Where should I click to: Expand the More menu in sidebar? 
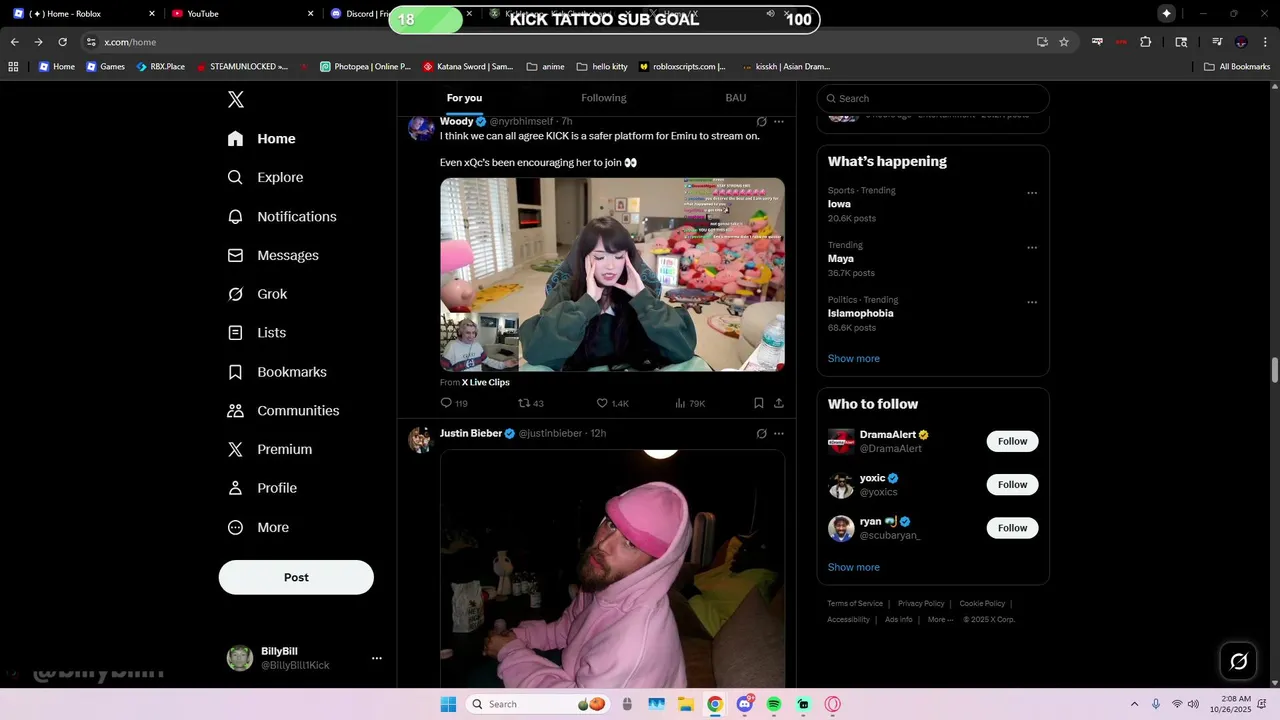tap(258, 528)
